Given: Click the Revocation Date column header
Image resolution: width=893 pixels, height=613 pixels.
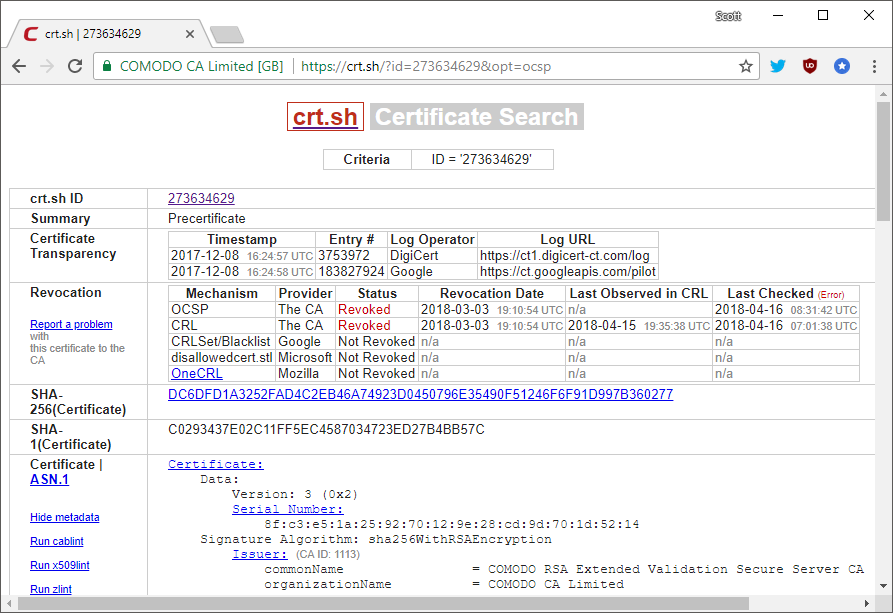Looking at the screenshot, I should (491, 293).
